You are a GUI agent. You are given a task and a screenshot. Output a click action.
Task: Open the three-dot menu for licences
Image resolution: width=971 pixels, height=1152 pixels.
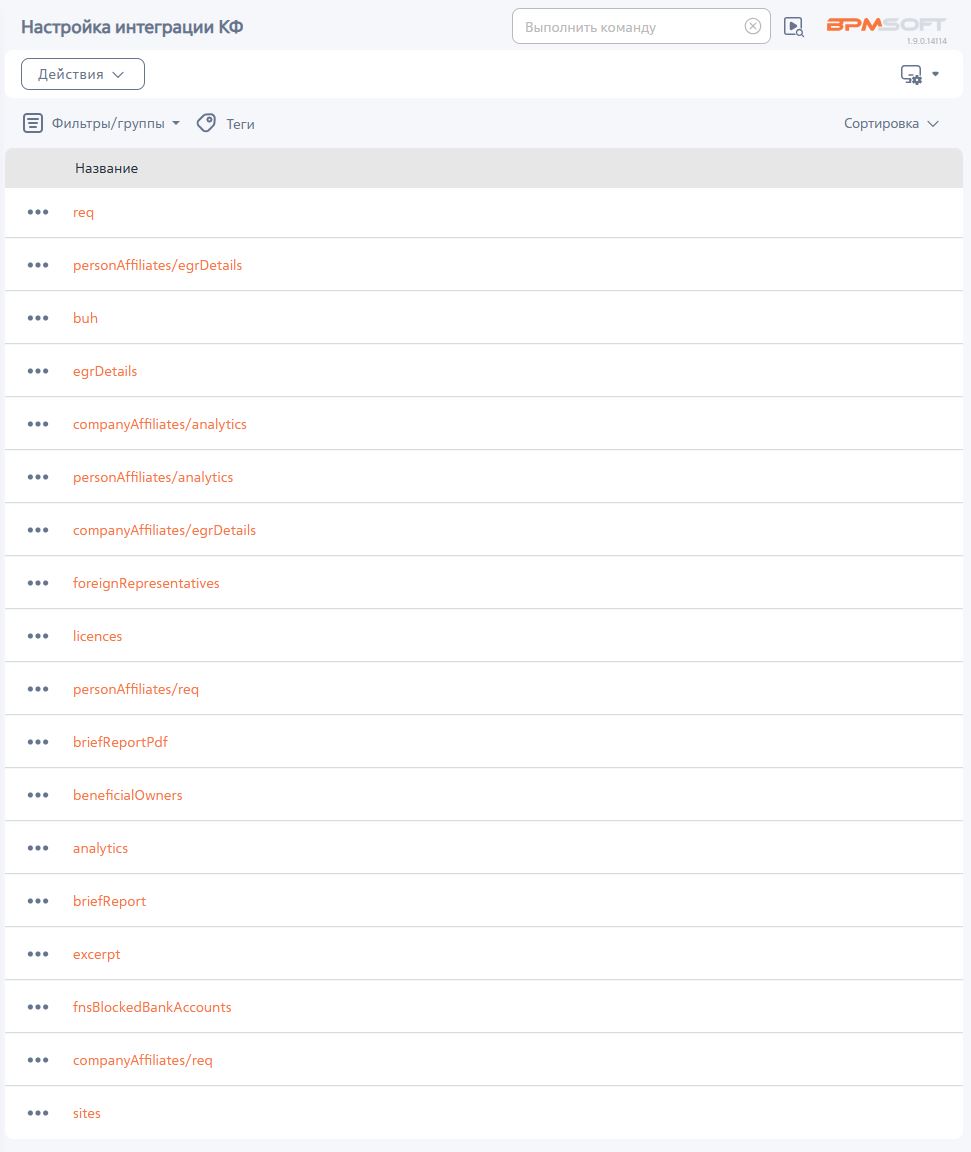[38, 636]
